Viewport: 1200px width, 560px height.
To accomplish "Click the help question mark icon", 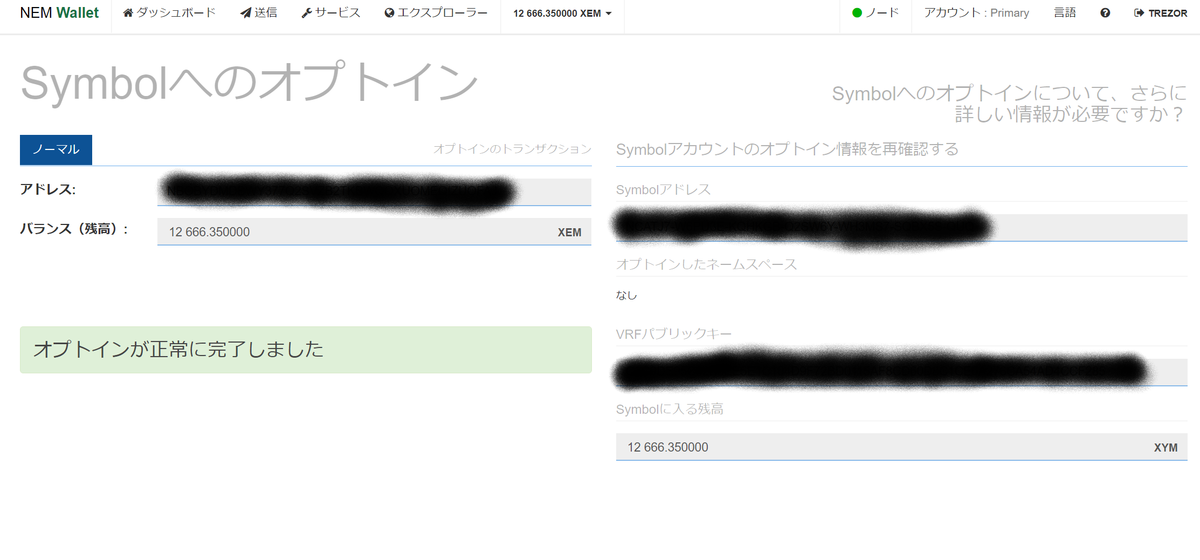I will coord(1105,14).
